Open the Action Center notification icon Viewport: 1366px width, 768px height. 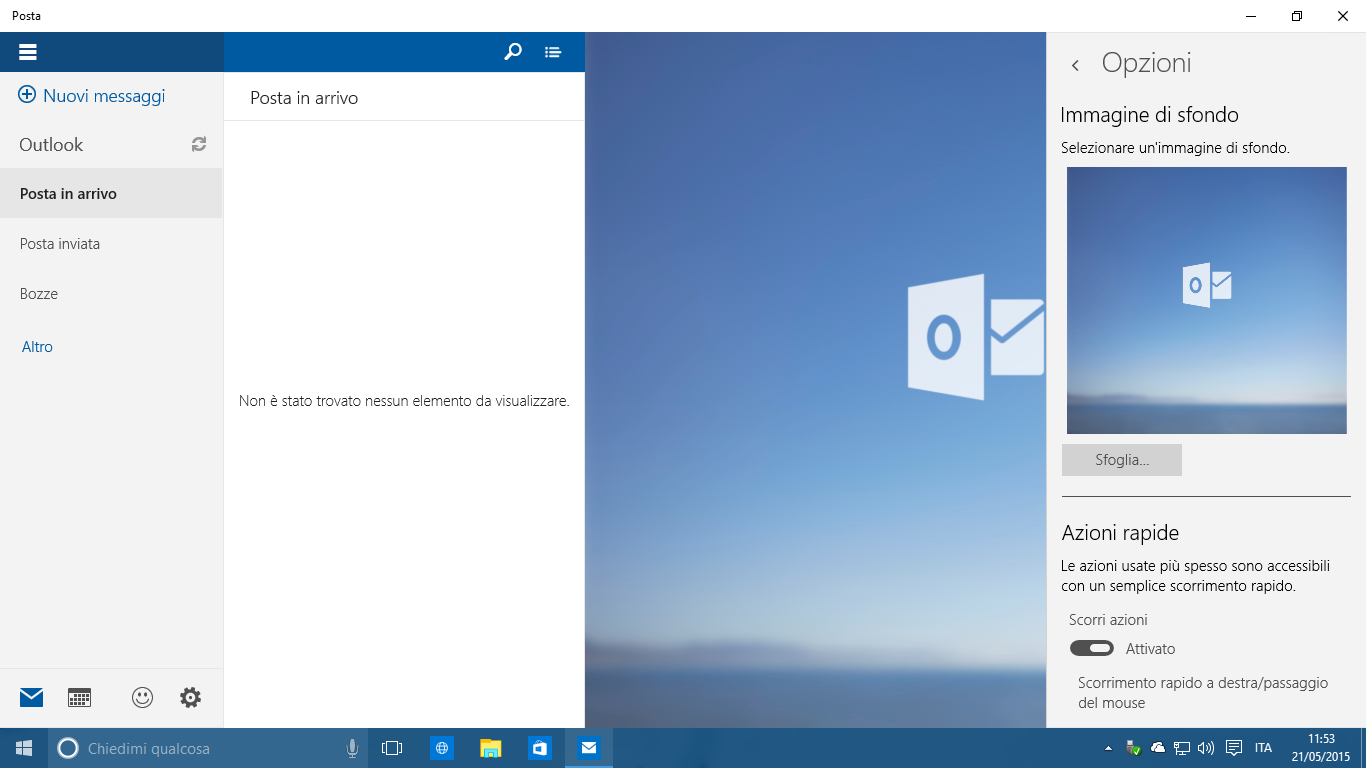click(x=1234, y=748)
